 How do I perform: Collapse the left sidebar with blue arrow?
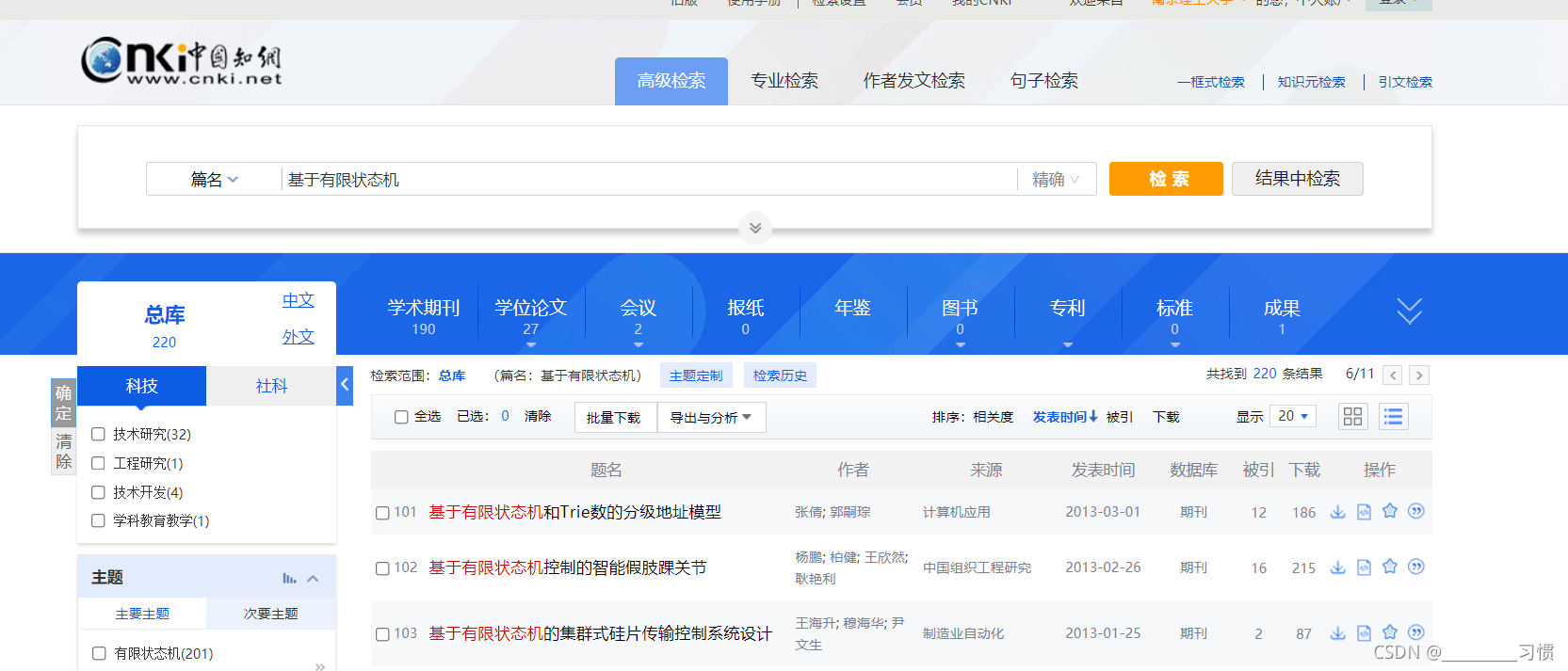pyautogui.click(x=345, y=385)
